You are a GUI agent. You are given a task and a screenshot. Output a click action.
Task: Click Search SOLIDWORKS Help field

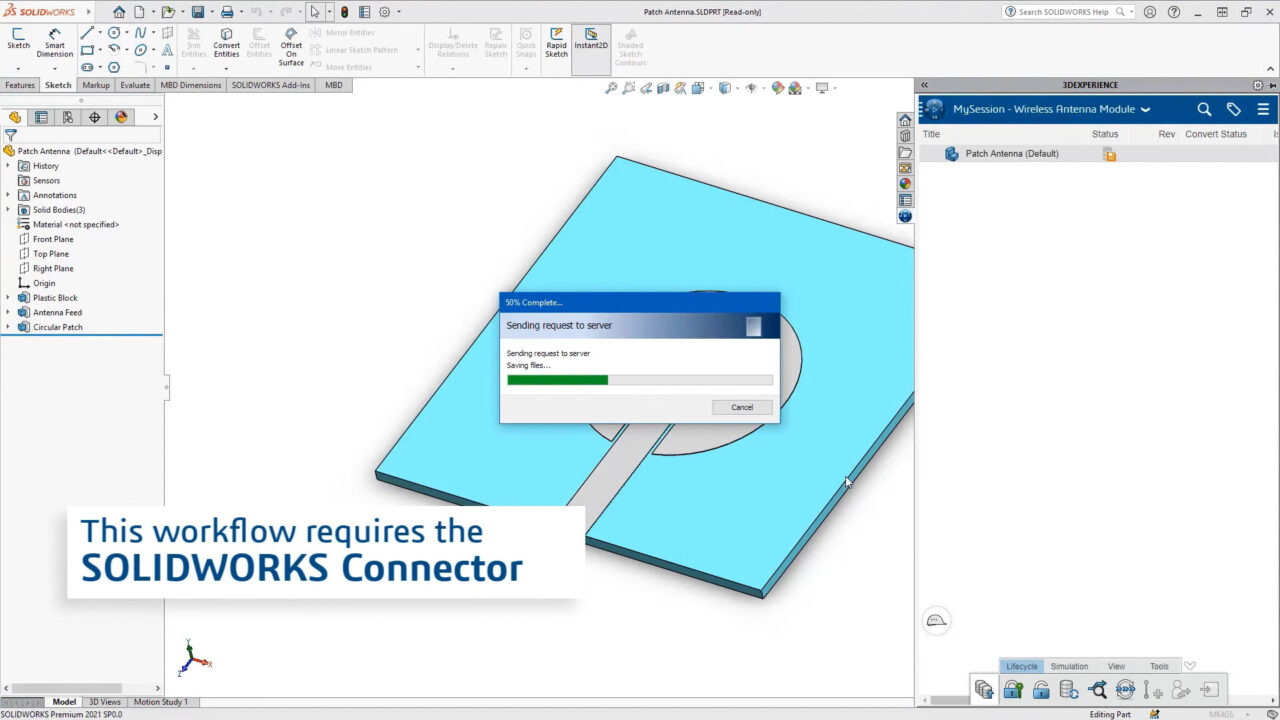coord(1068,12)
